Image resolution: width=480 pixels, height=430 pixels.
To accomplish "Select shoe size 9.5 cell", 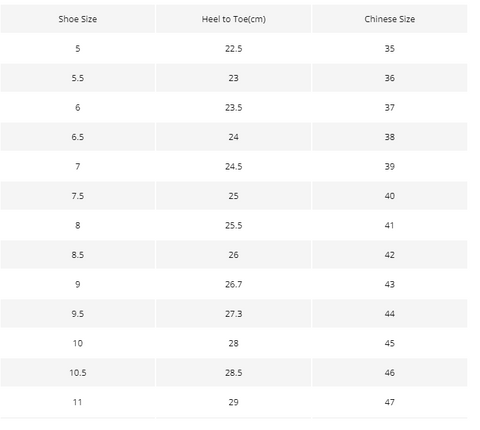I will point(78,314).
